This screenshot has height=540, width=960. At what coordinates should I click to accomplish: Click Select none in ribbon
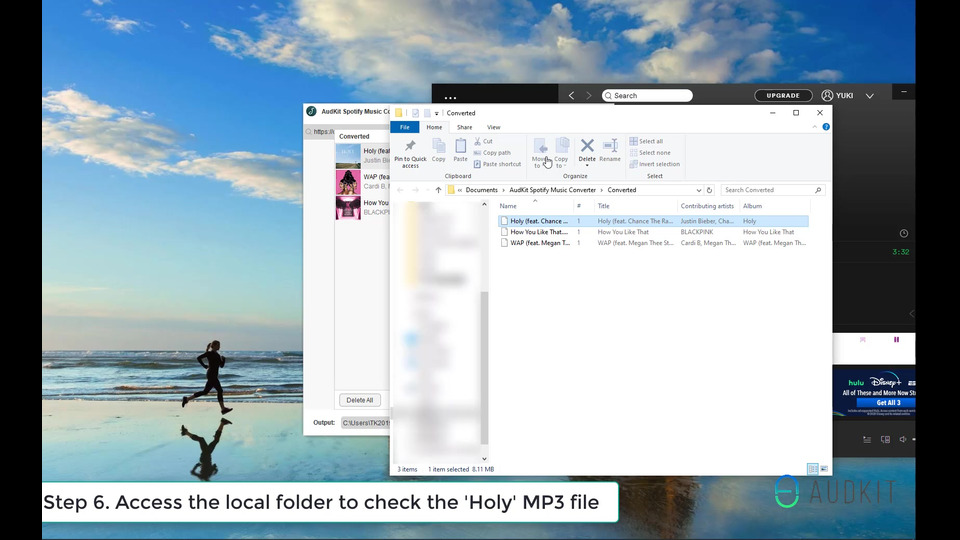pyautogui.click(x=650, y=153)
